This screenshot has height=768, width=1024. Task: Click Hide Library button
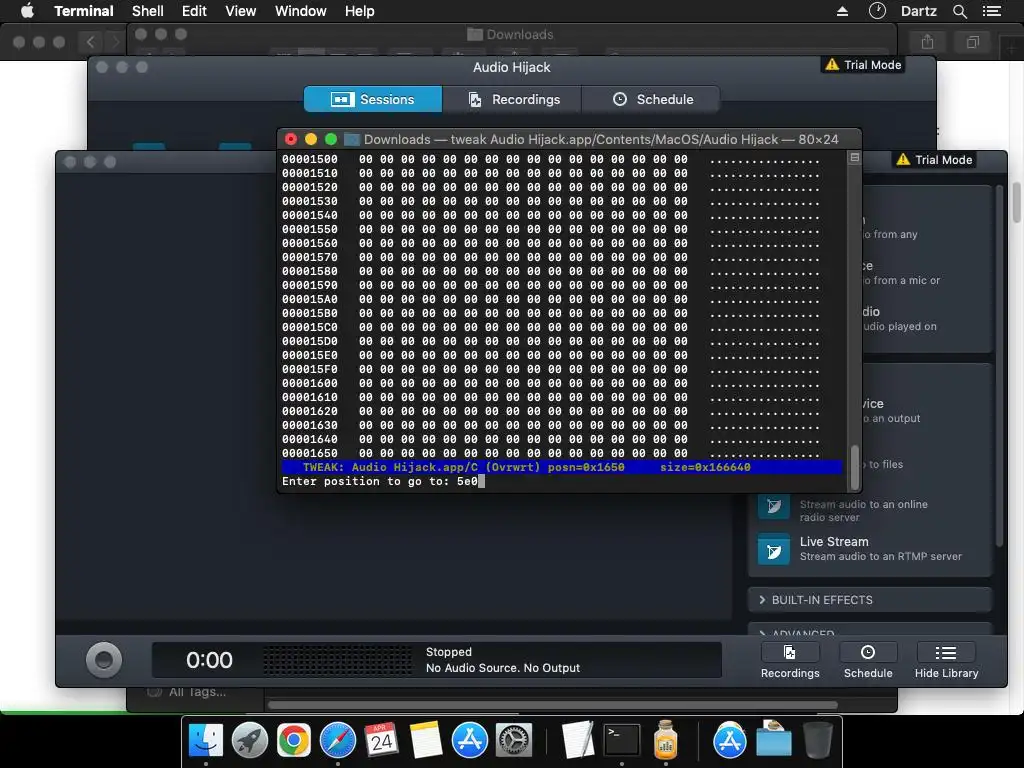click(x=946, y=660)
